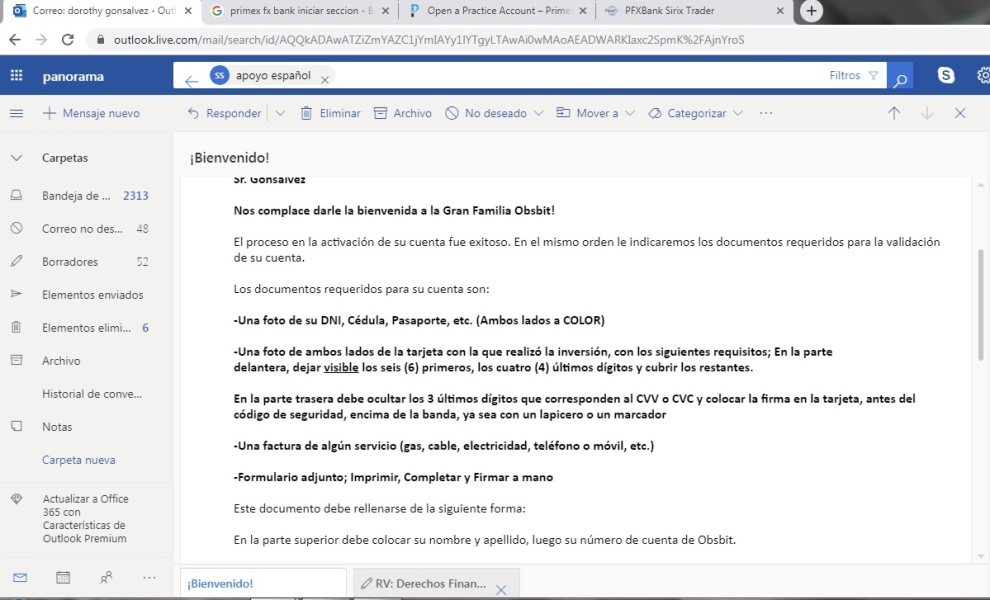Delete message with Eliminar trash button
Screen dimensions: 990x600
click(x=330, y=113)
